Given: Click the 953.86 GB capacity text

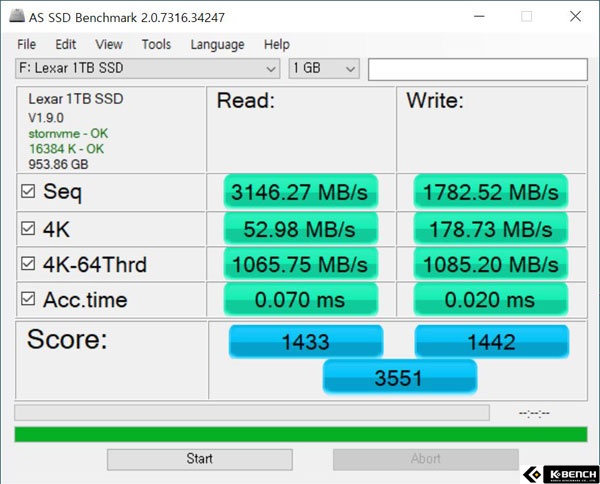Looking at the screenshot, I should [x=58, y=165].
